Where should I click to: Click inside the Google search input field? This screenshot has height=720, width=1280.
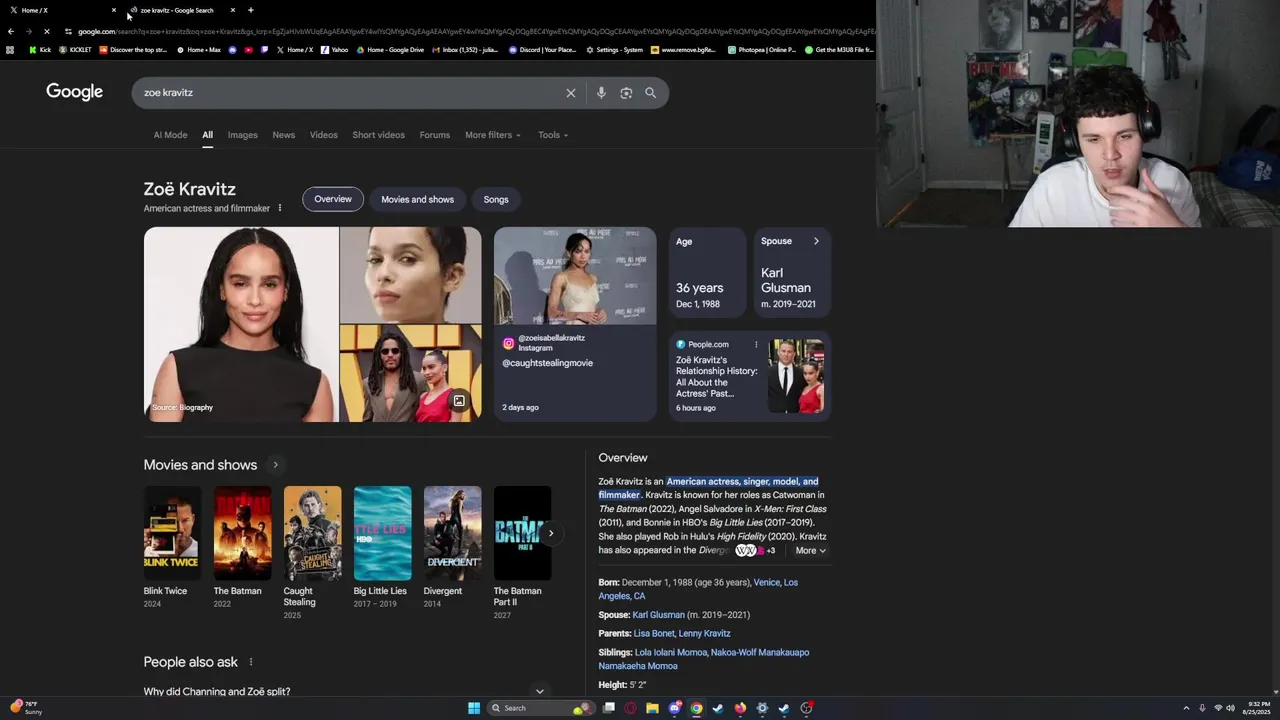coord(350,93)
